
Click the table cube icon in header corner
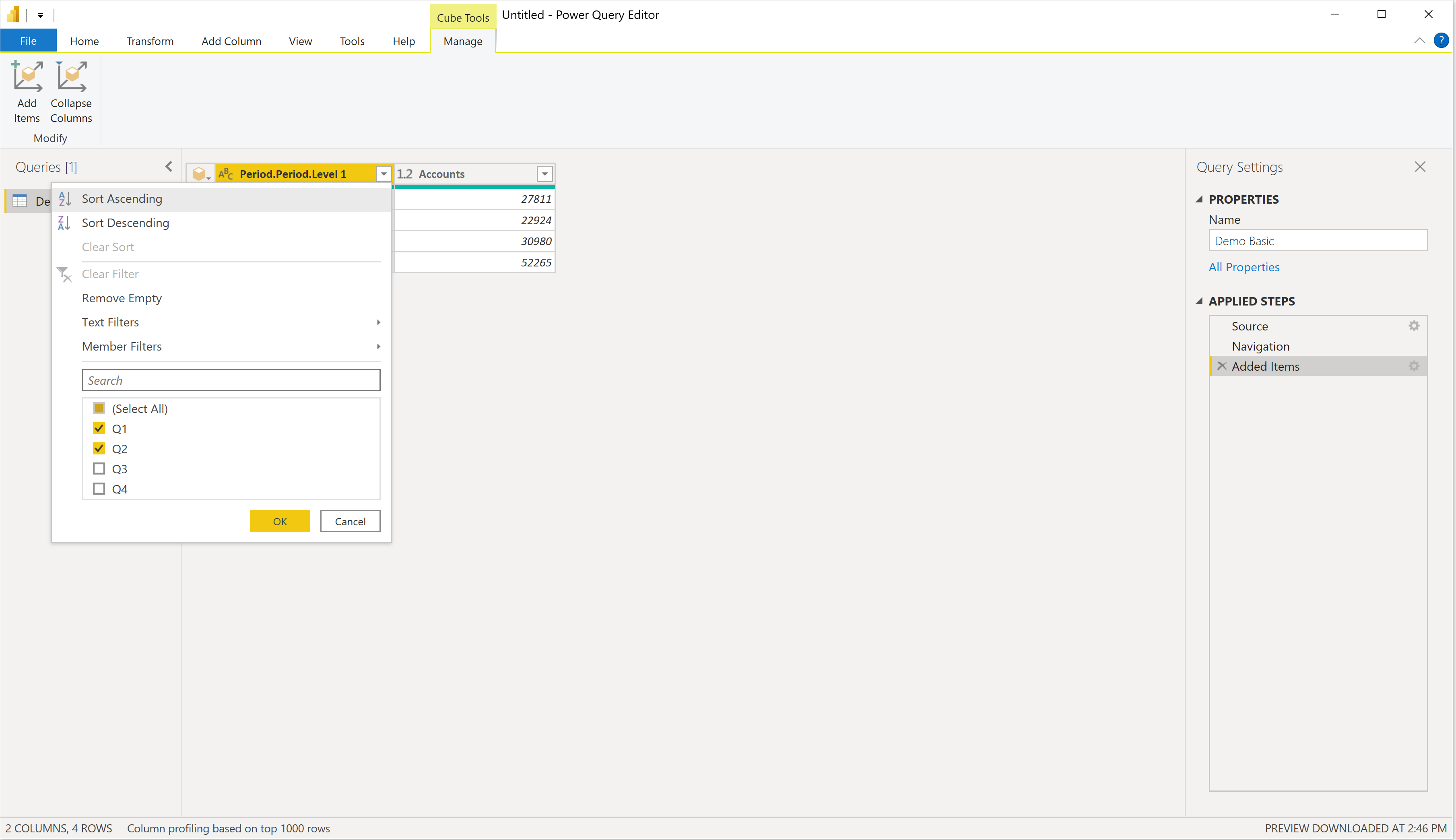click(200, 173)
